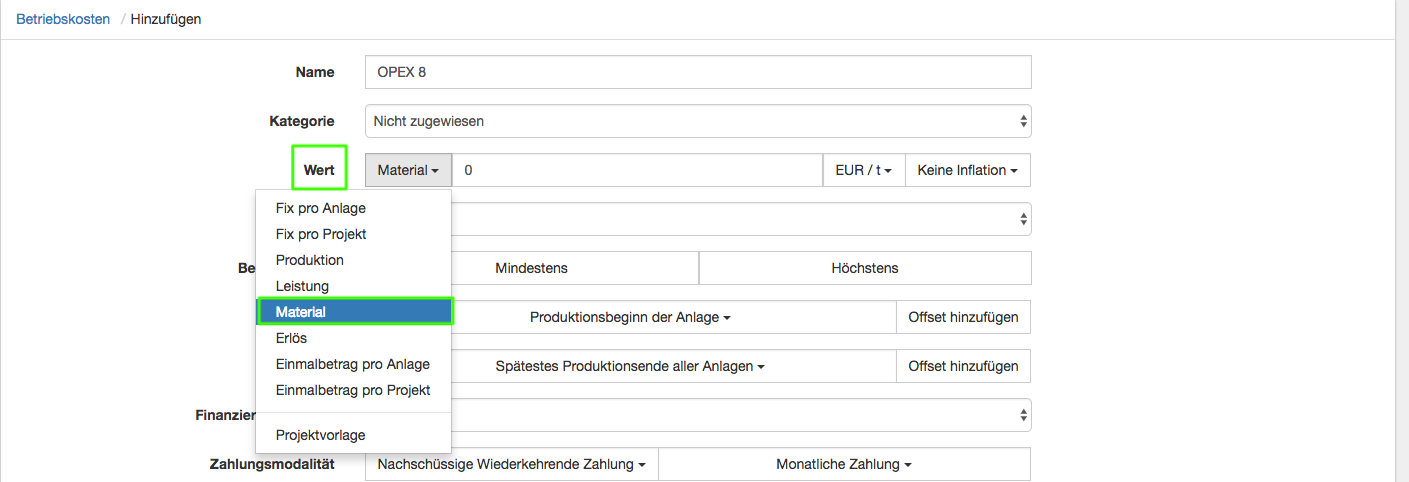Open the Kategorie select box

click(698, 121)
